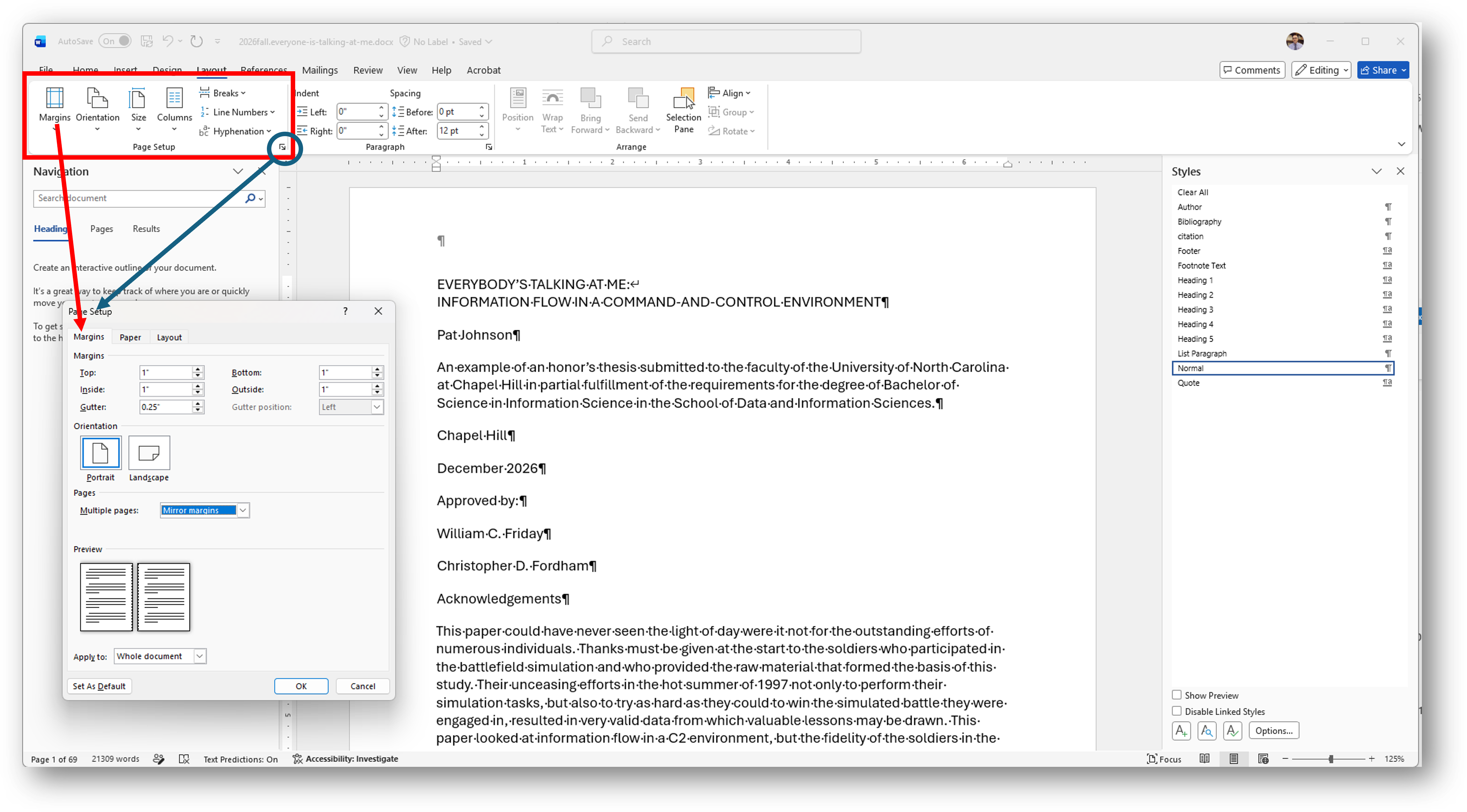This screenshot has width=1467, height=812.
Task: Collapse the ribbon with chevron
Action: point(1401,144)
